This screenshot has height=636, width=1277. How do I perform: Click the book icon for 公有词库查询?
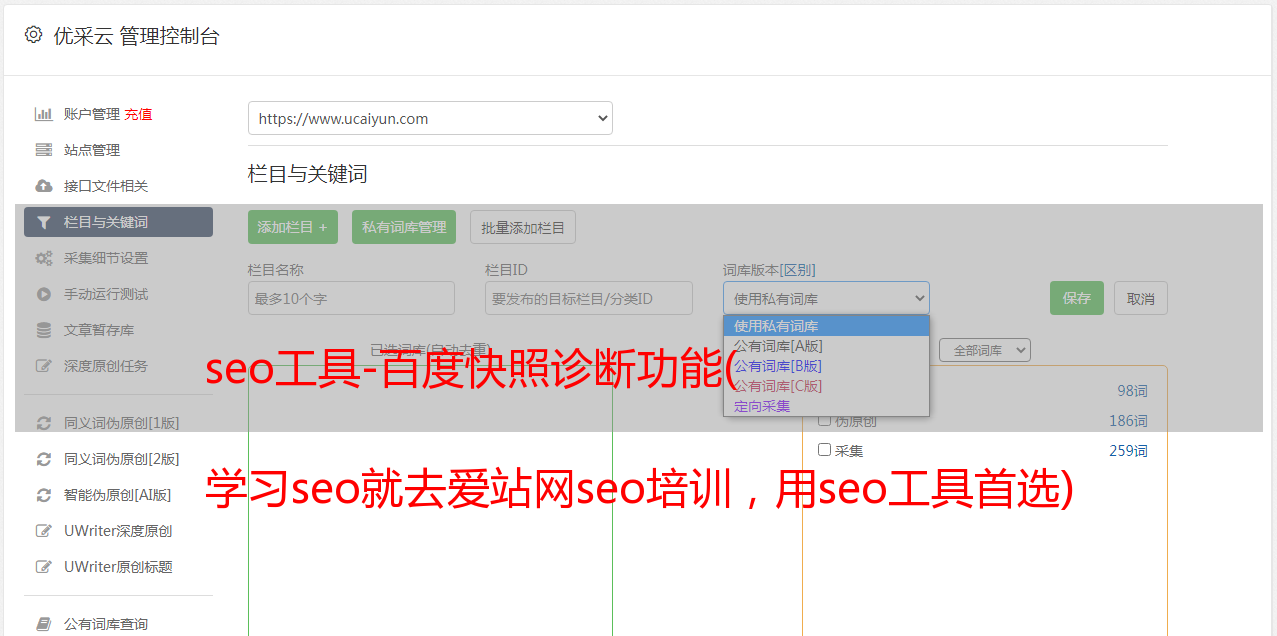(43, 624)
